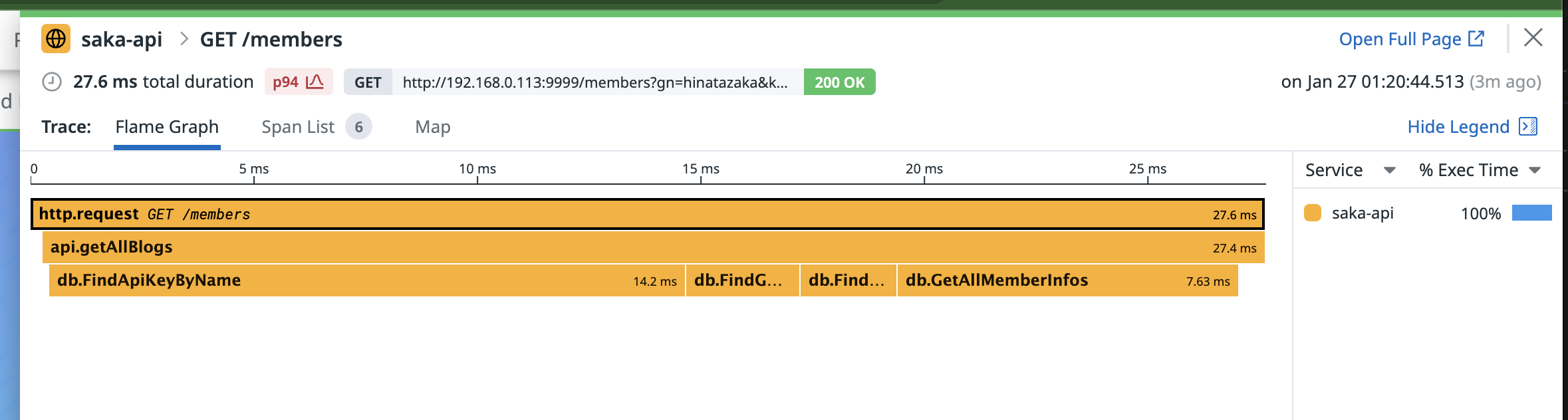Open the % Exec Time dropdown
This screenshot has height=420, width=1568.
(x=1480, y=170)
